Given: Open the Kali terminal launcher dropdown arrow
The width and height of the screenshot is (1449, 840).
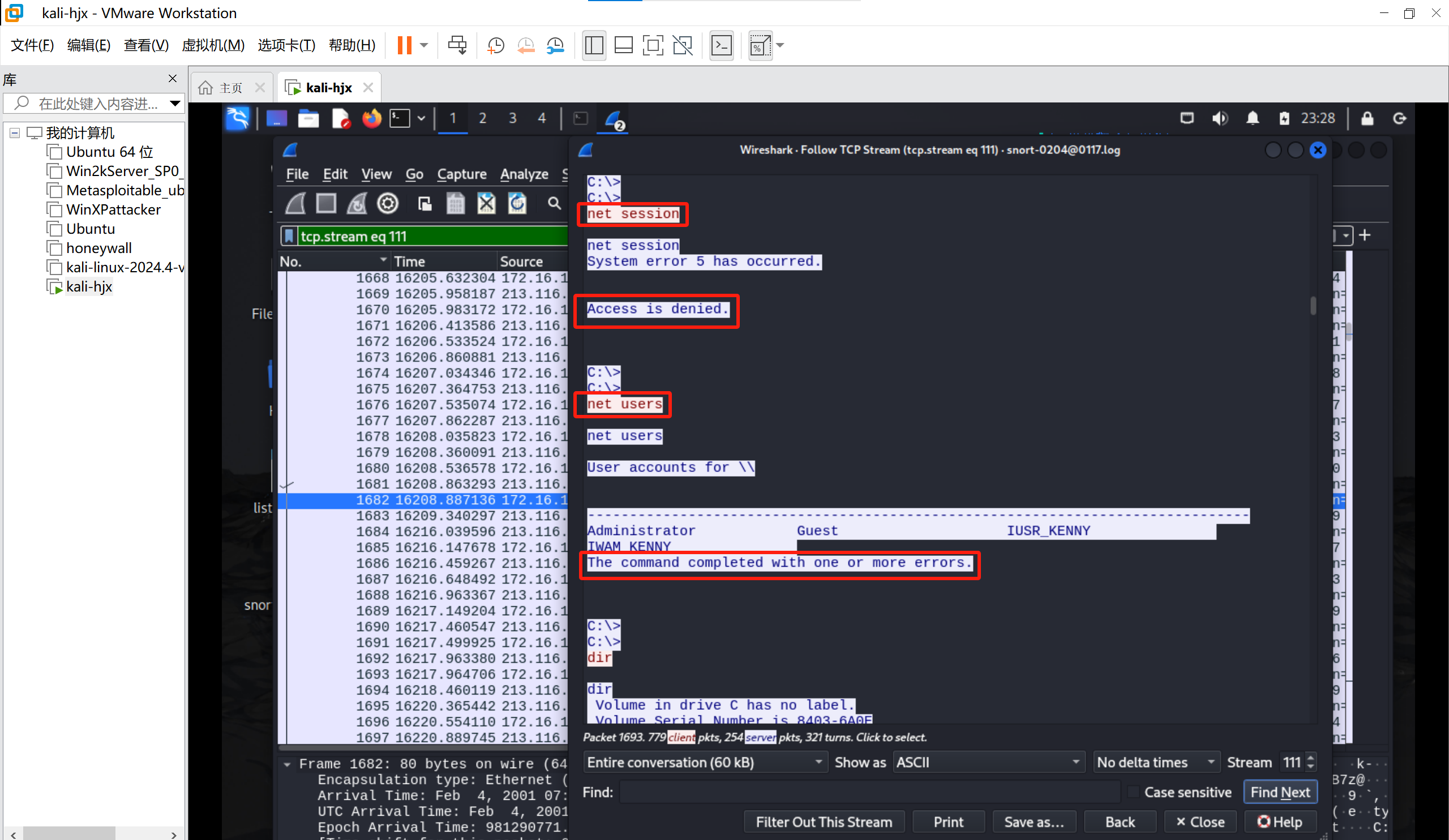Looking at the screenshot, I should (x=421, y=118).
